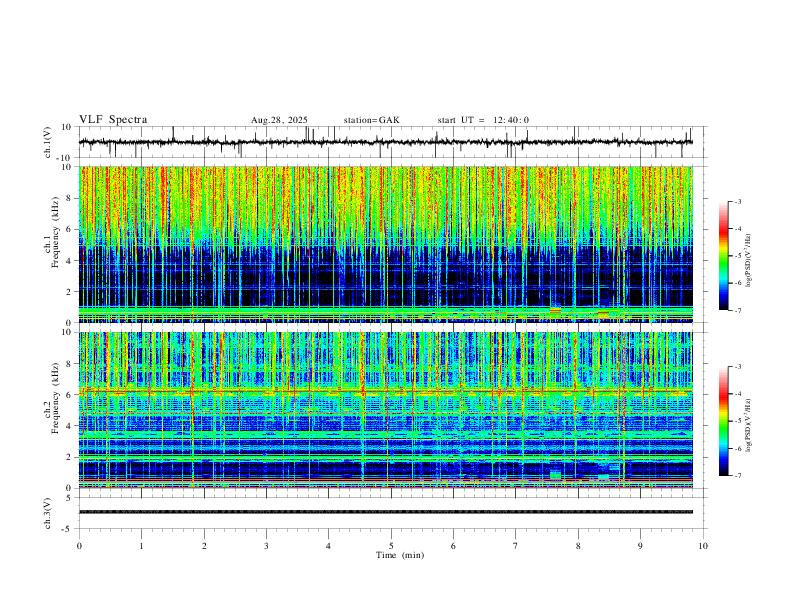Click the ch.1 spectrogram plot area
792x612 pixels.
pos(386,244)
